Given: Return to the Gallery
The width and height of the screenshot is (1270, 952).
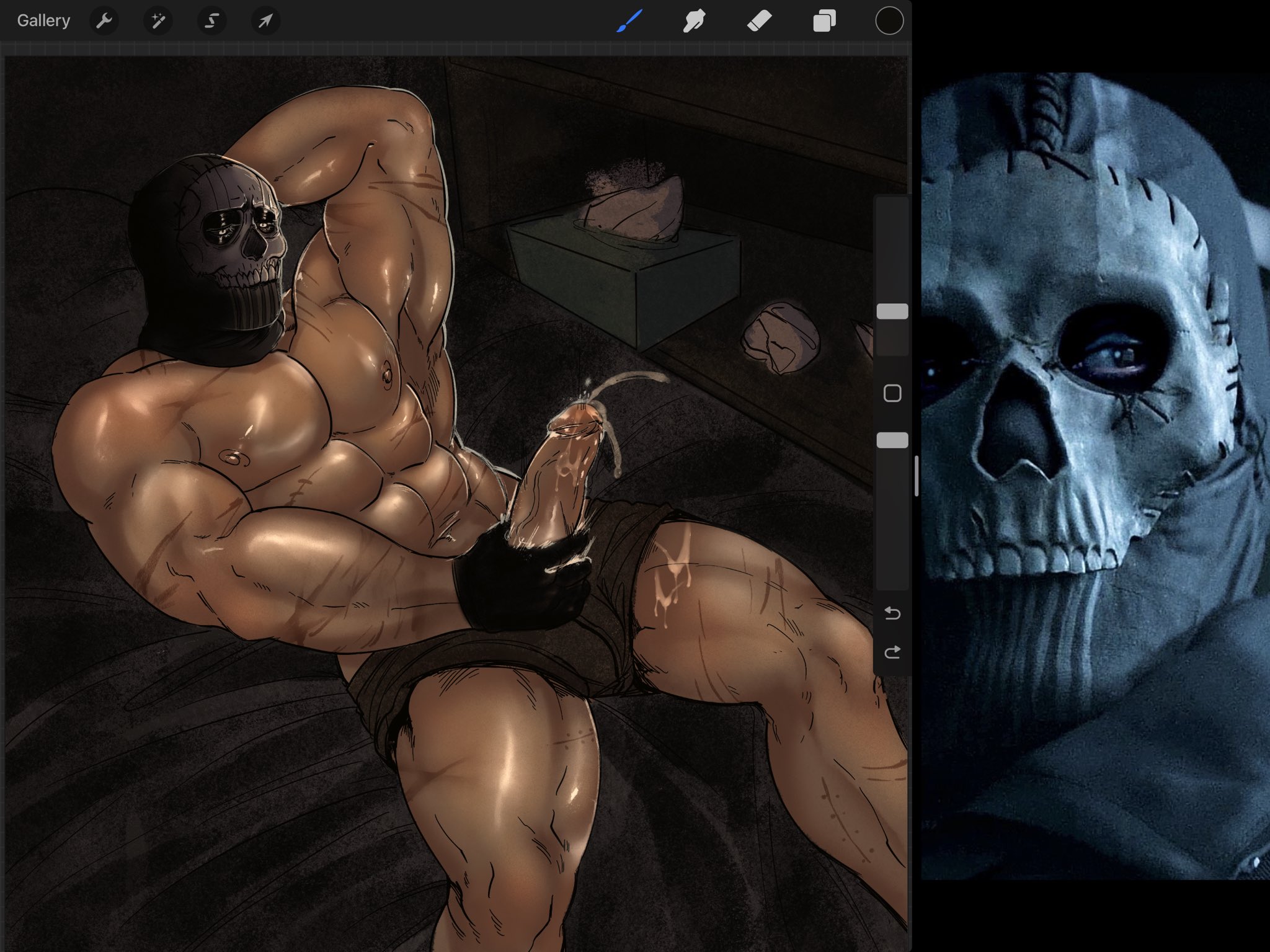Looking at the screenshot, I should tap(43, 21).
